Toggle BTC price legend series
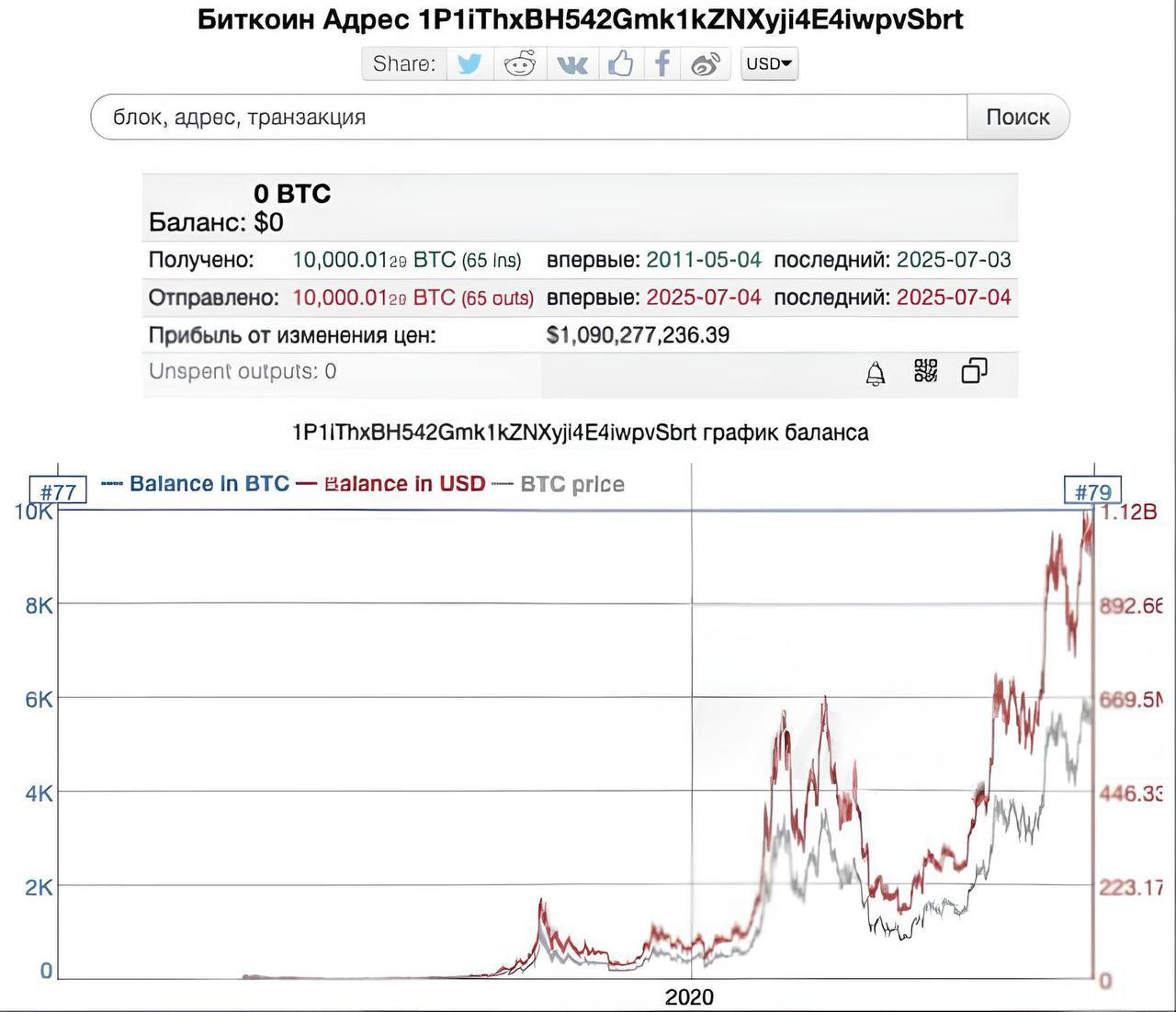 tap(558, 484)
